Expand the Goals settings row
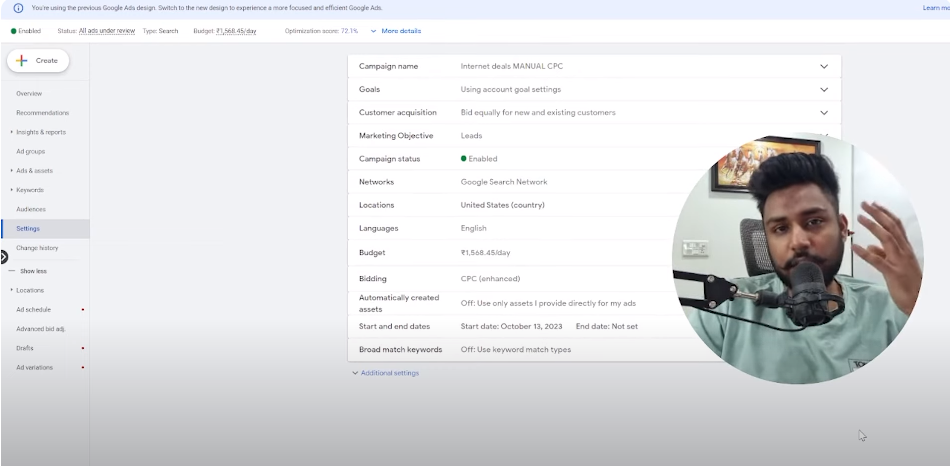 pyautogui.click(x=824, y=90)
